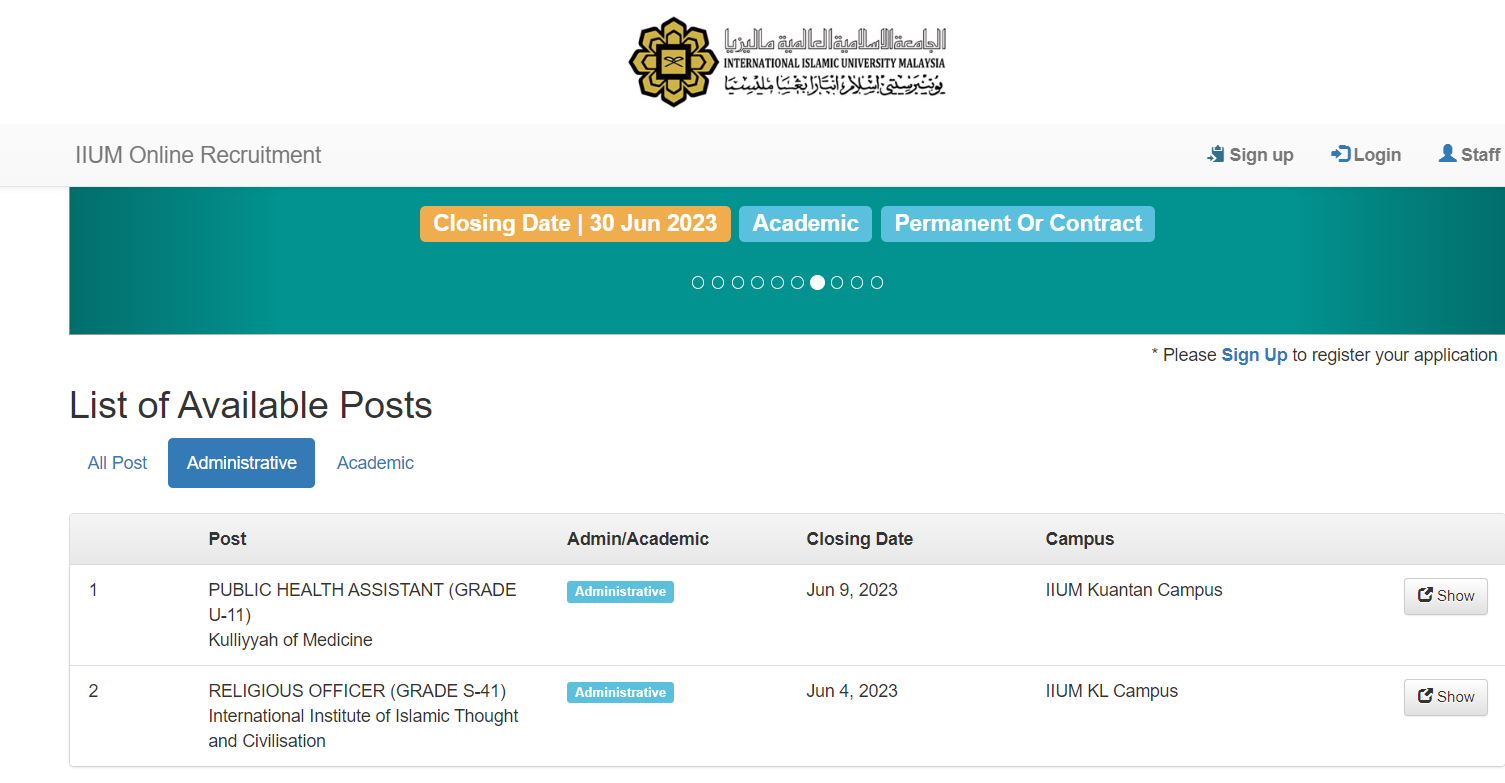Open the Staff link
Image resolution: width=1505 pixels, height=783 pixels.
pos(1469,154)
